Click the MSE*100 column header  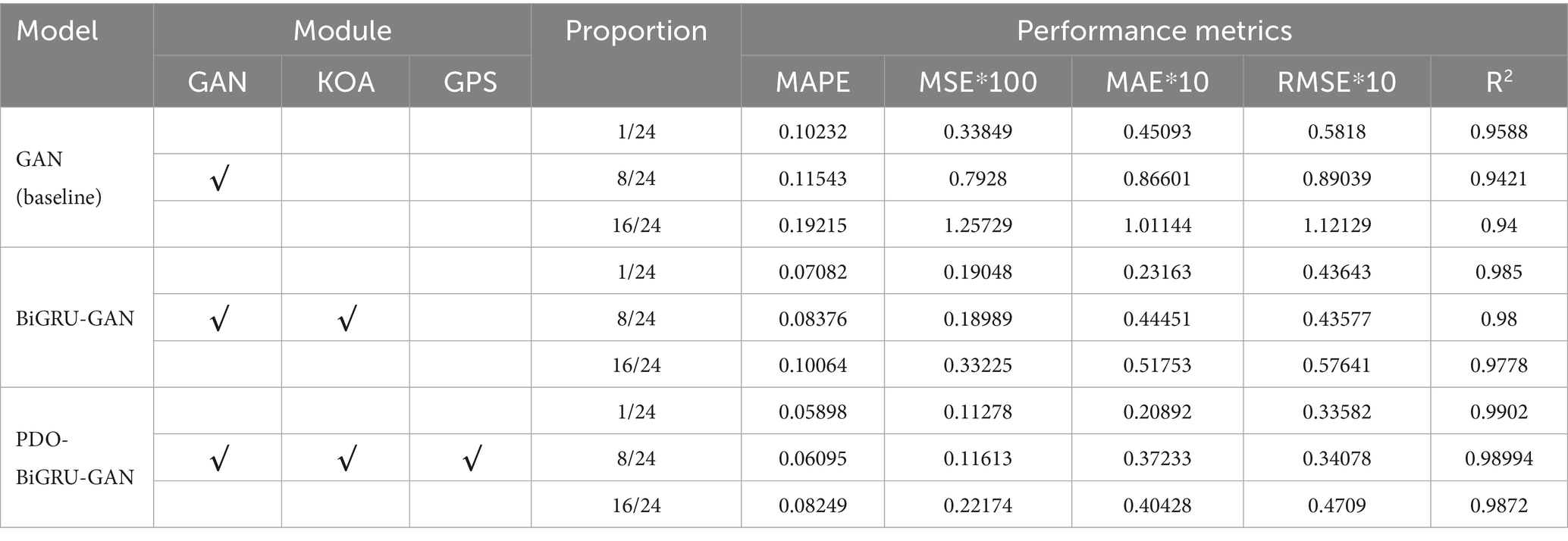coord(977,82)
